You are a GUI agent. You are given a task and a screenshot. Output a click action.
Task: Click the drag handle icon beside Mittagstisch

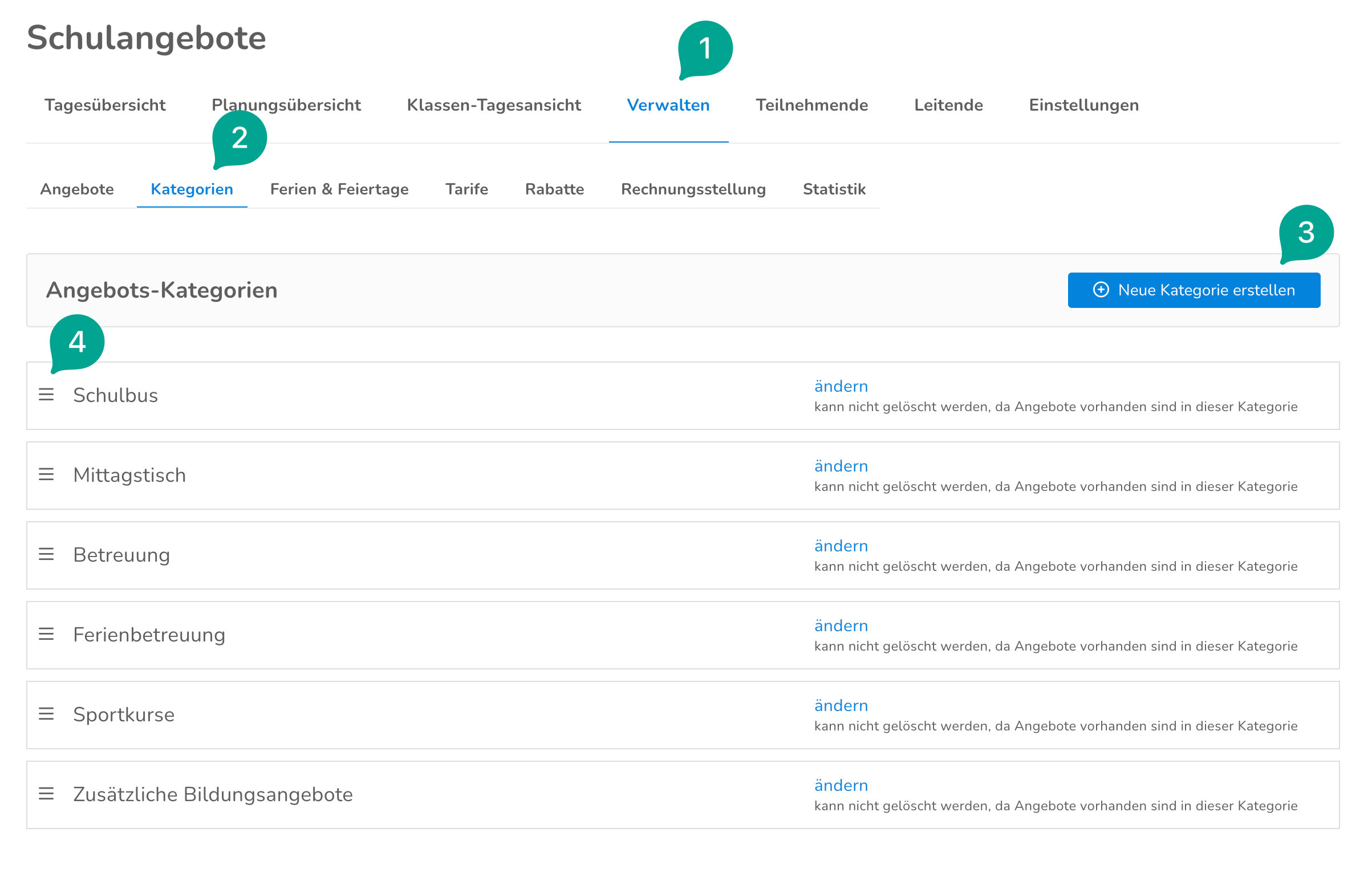(x=46, y=474)
